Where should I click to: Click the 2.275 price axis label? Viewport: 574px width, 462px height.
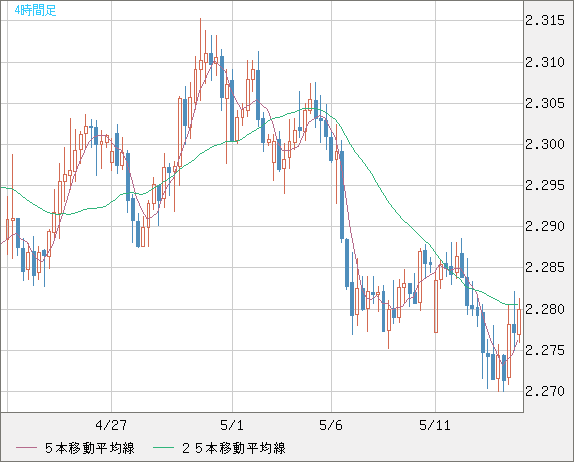click(x=545, y=350)
